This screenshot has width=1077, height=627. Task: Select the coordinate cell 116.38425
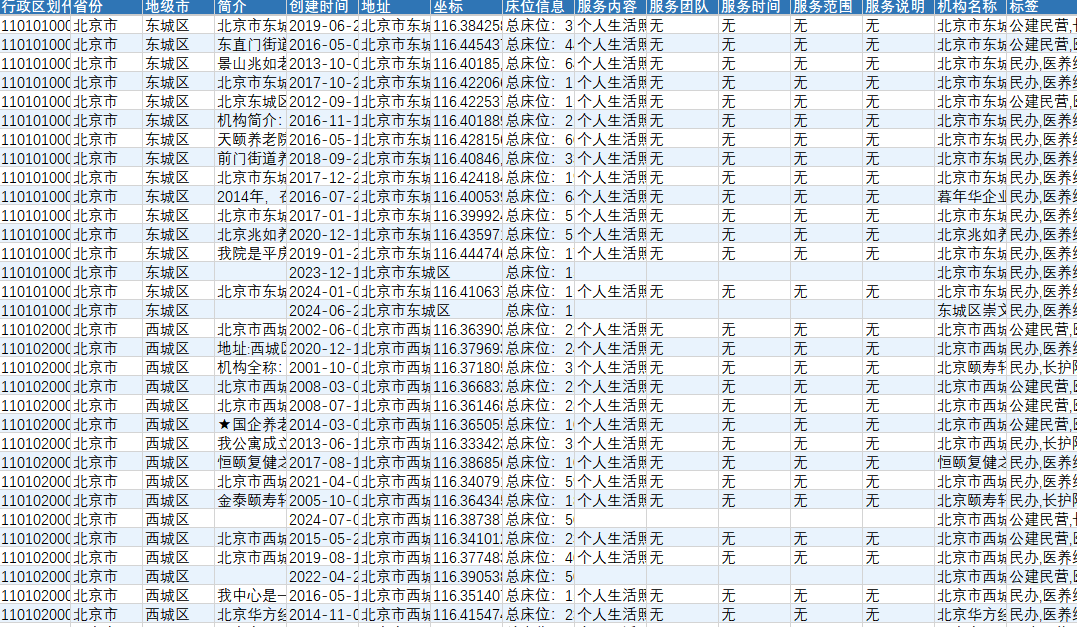[466, 25]
